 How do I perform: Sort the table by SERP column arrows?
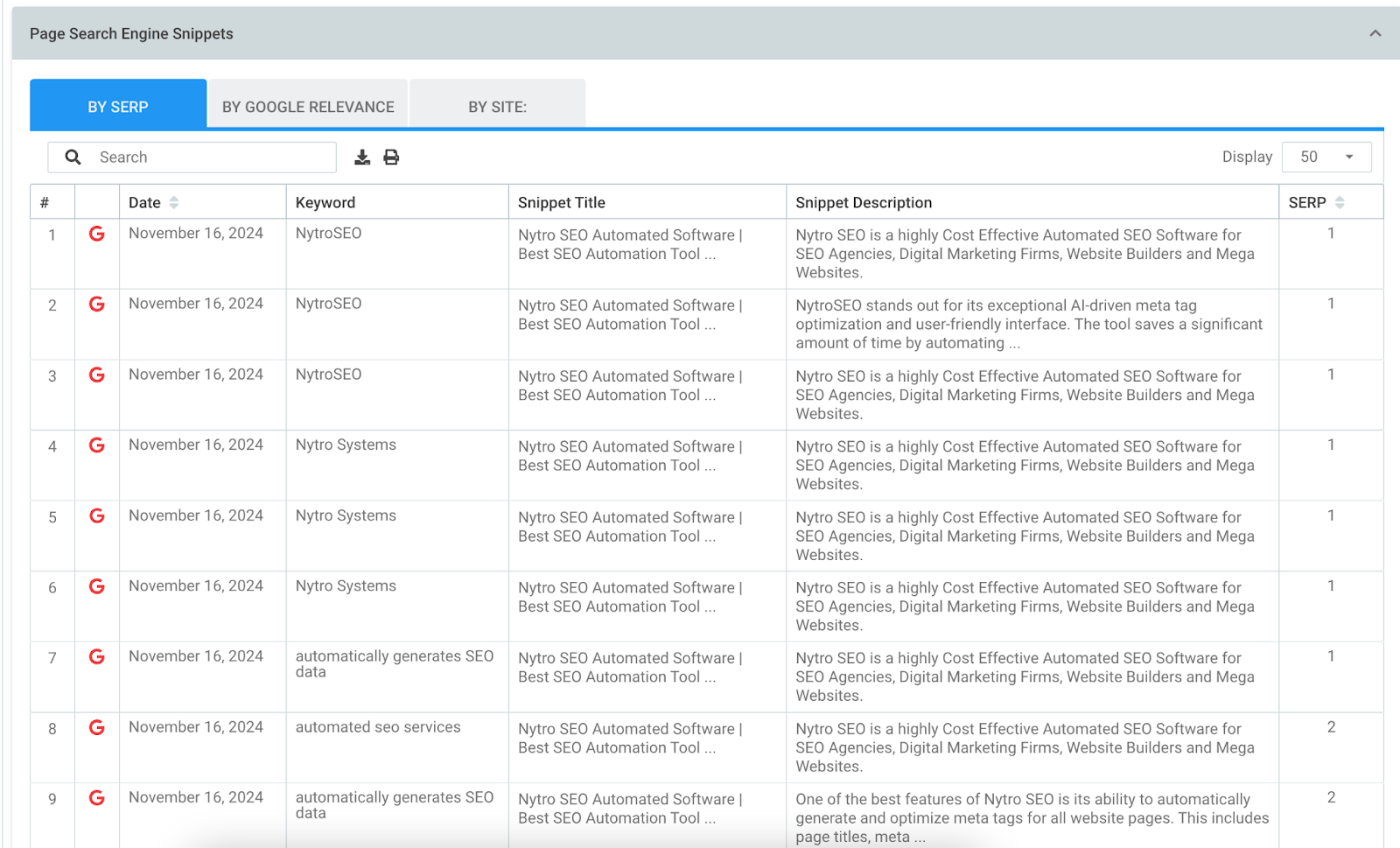pyautogui.click(x=1340, y=202)
